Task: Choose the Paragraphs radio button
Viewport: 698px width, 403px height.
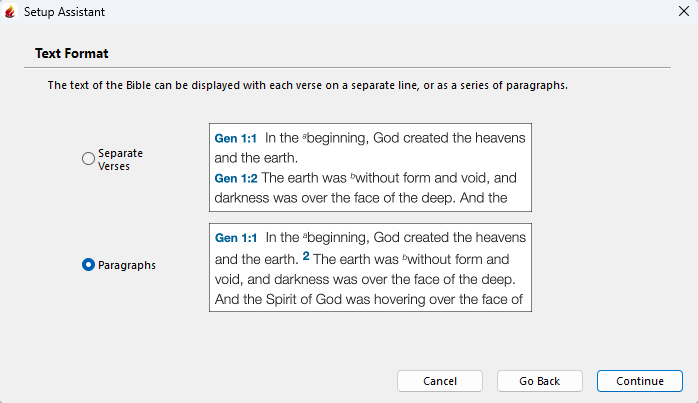Action: [88, 265]
